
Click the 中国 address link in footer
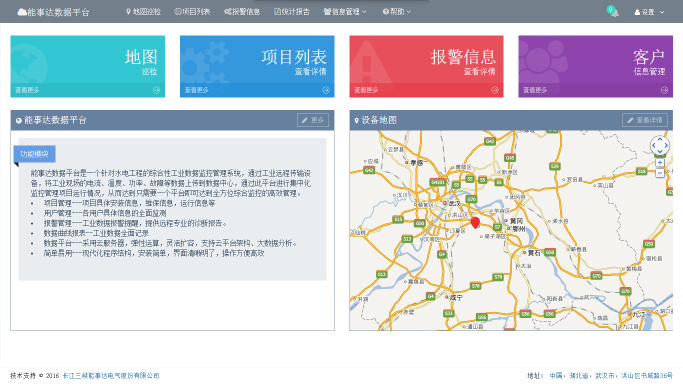tap(555, 376)
